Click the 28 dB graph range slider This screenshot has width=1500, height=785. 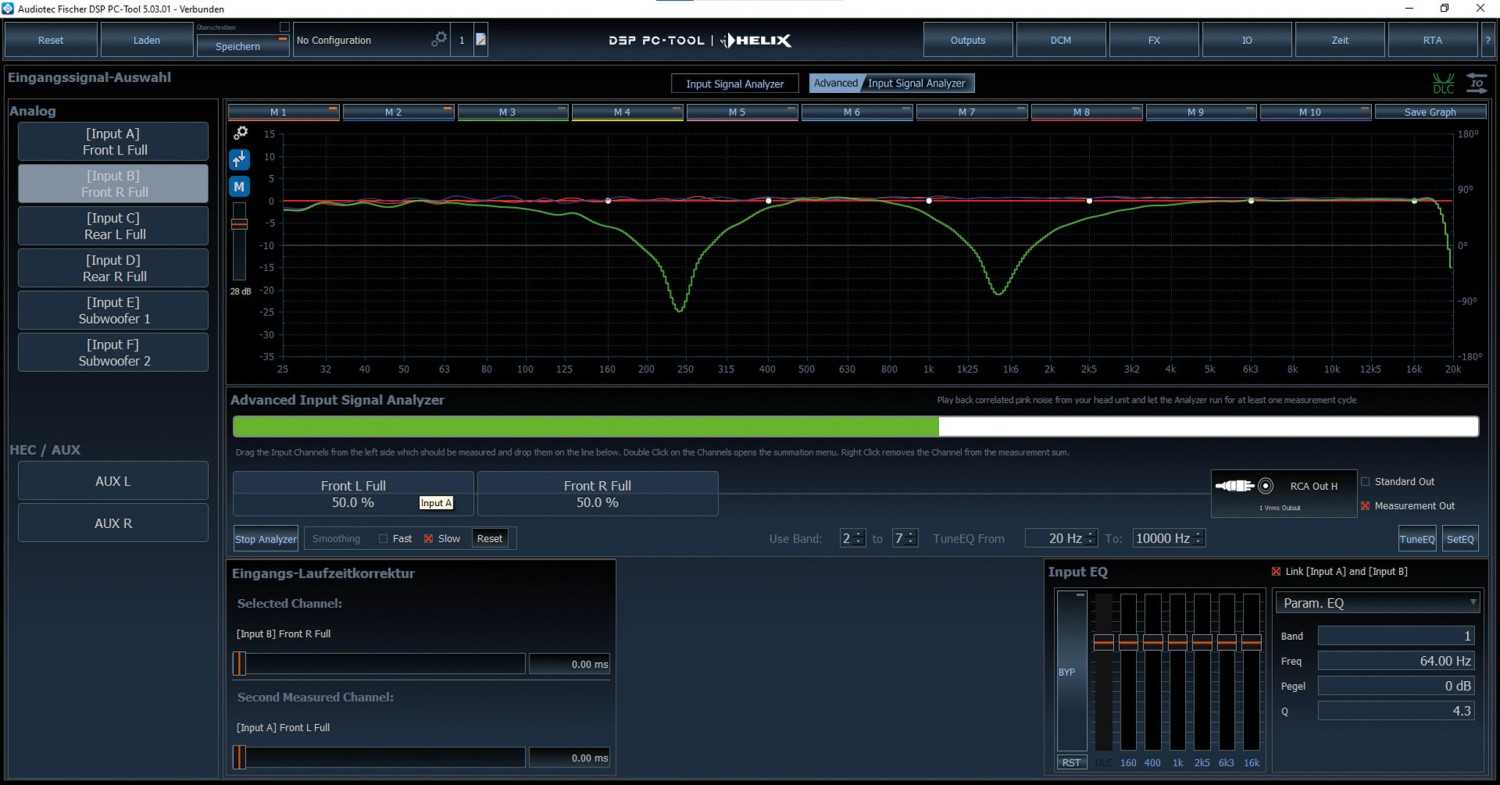click(x=239, y=240)
